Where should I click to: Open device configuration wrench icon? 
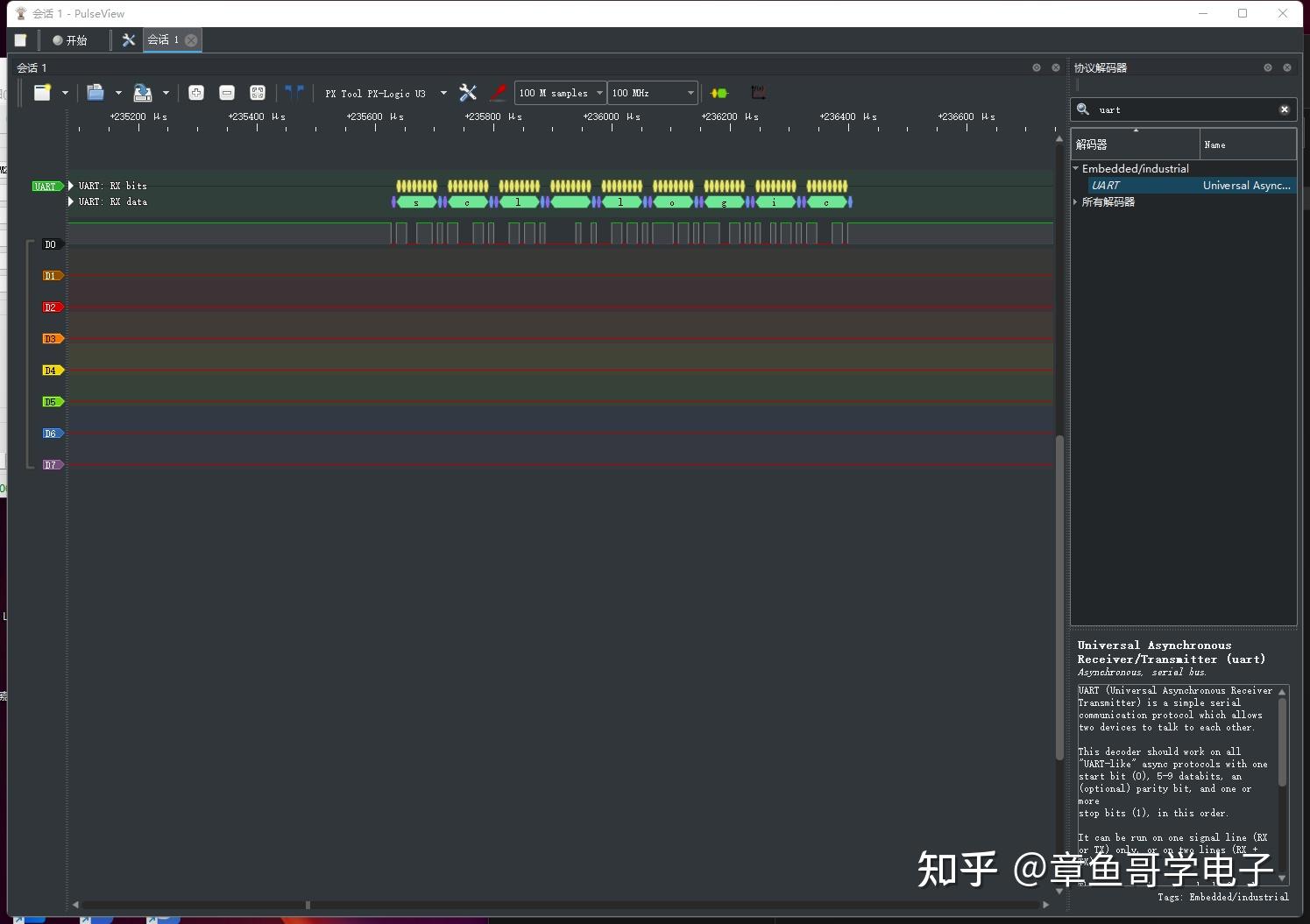point(468,93)
